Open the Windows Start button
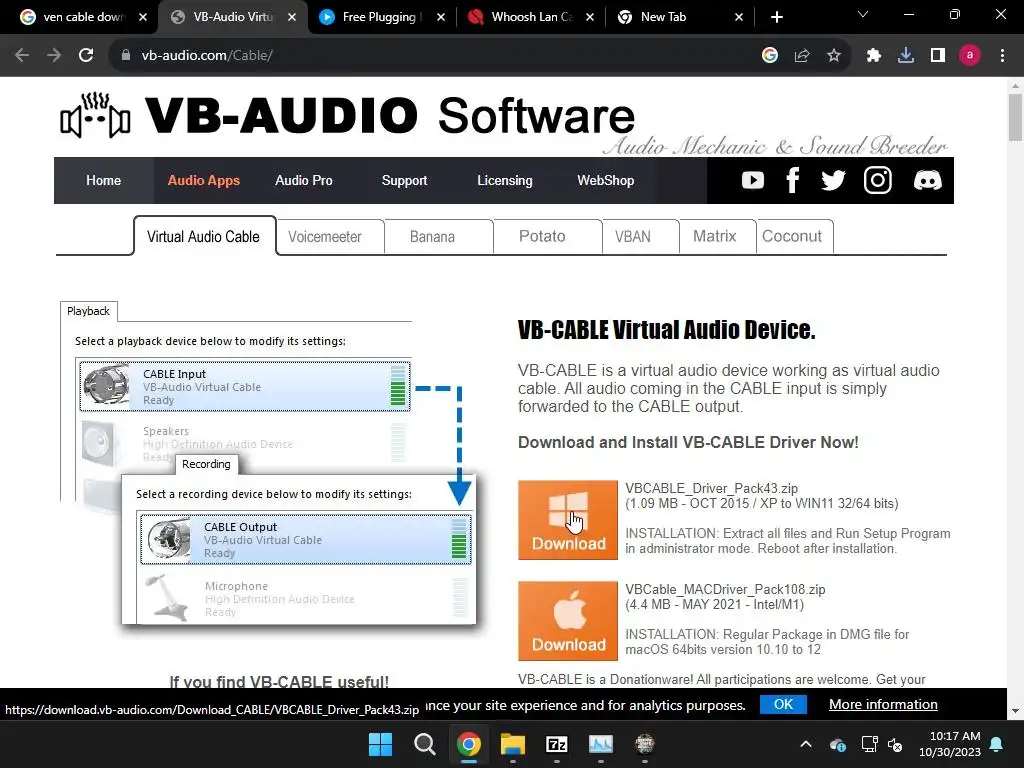The image size is (1024, 768). (x=380, y=744)
